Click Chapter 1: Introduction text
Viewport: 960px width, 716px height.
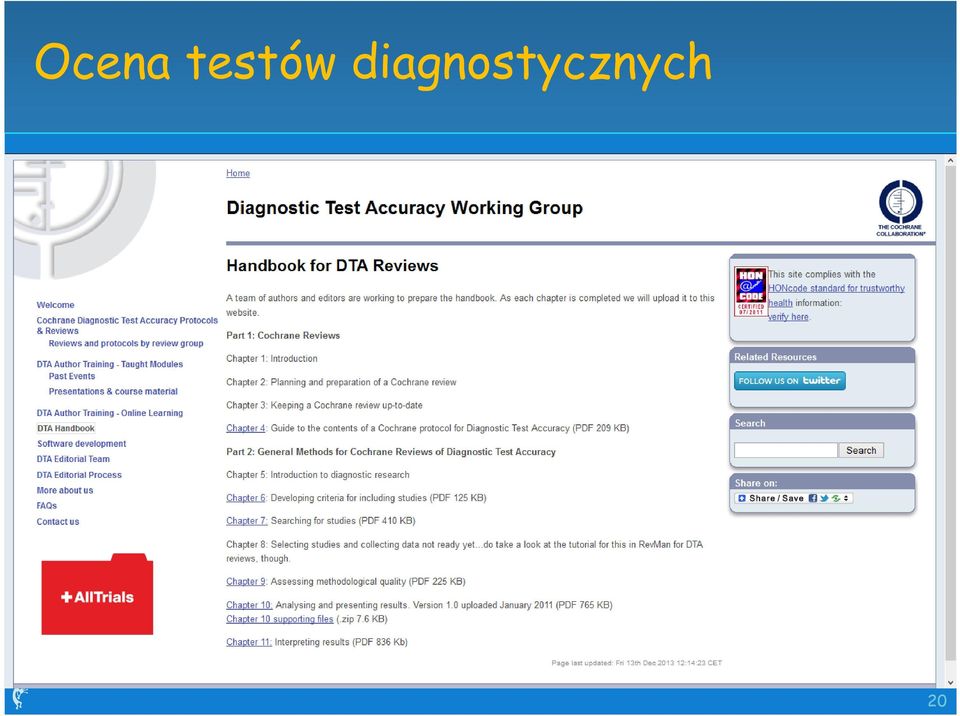tap(272, 359)
